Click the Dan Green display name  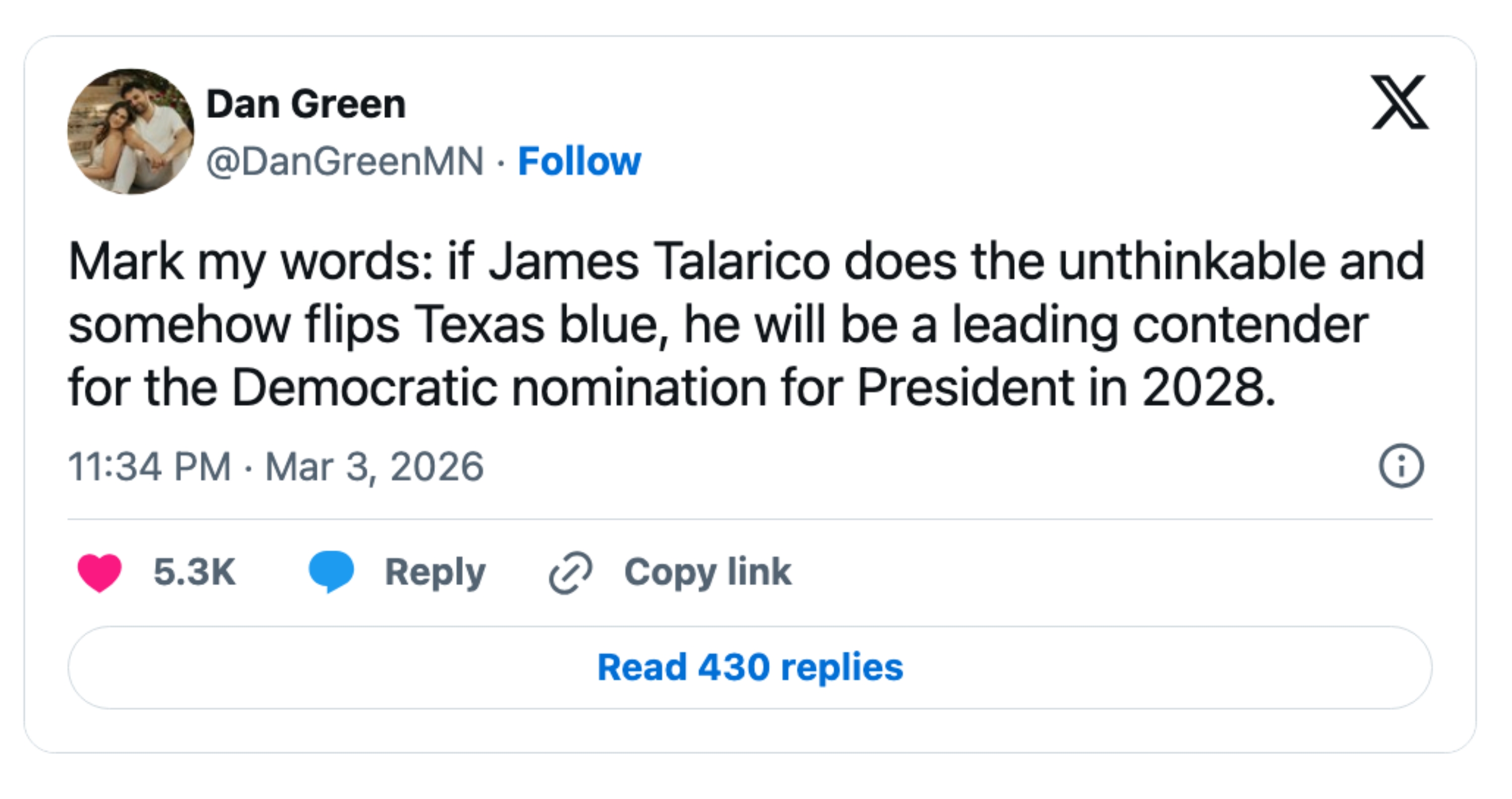click(306, 104)
